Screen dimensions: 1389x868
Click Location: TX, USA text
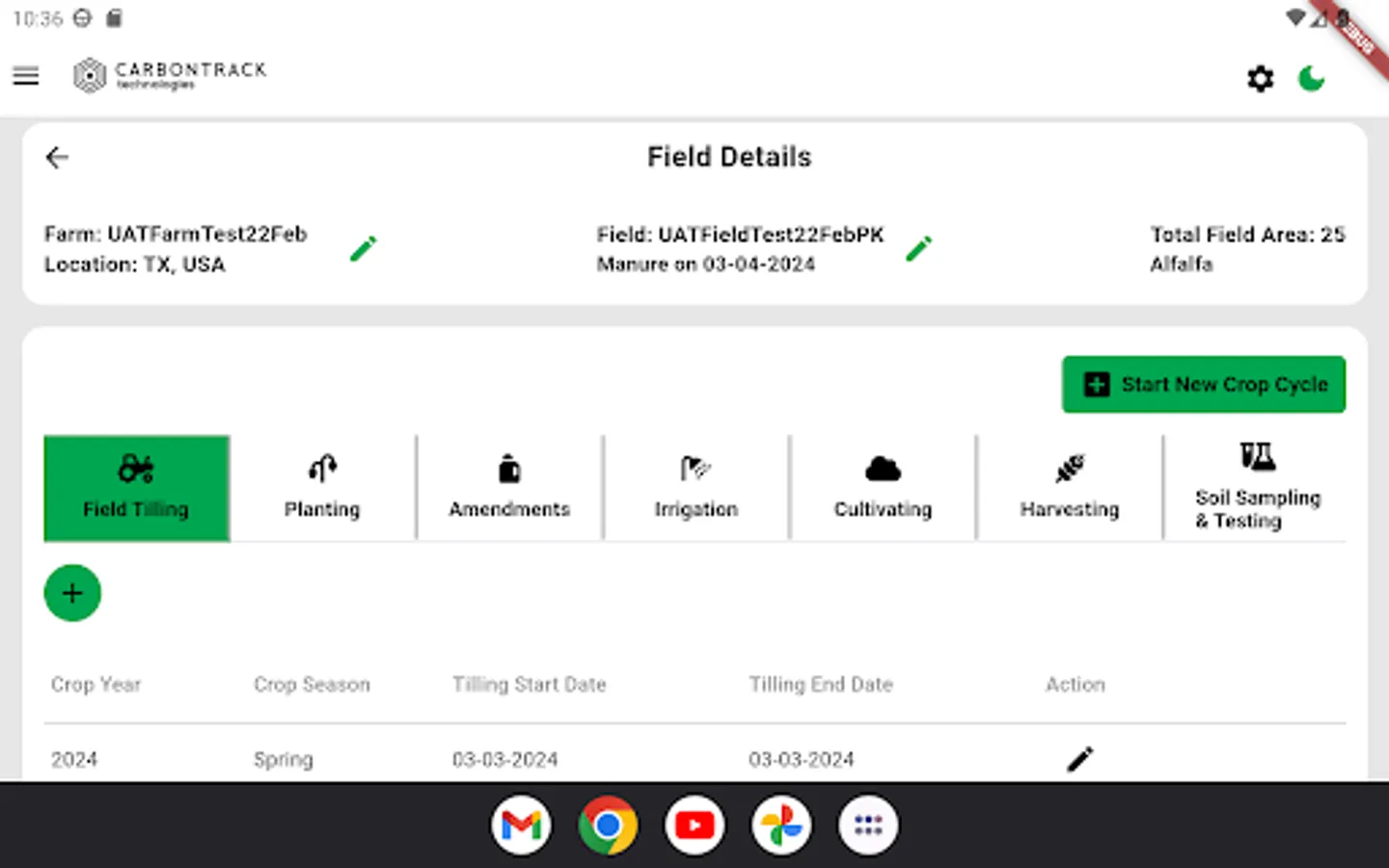[134, 264]
